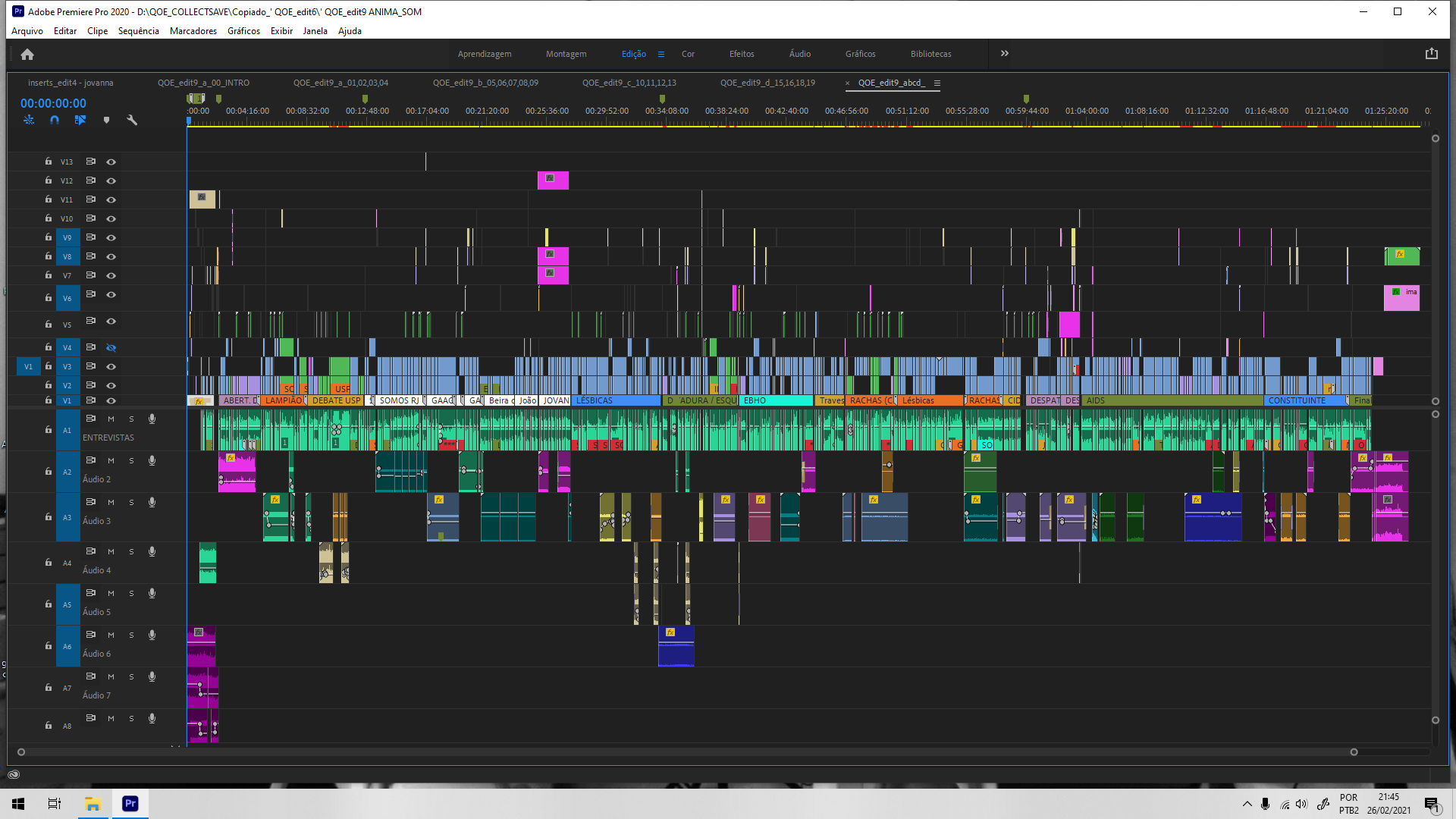Viewport: 1456px width, 819px height.
Task: Open the Edição workspace menu icon
Action: tap(661, 55)
